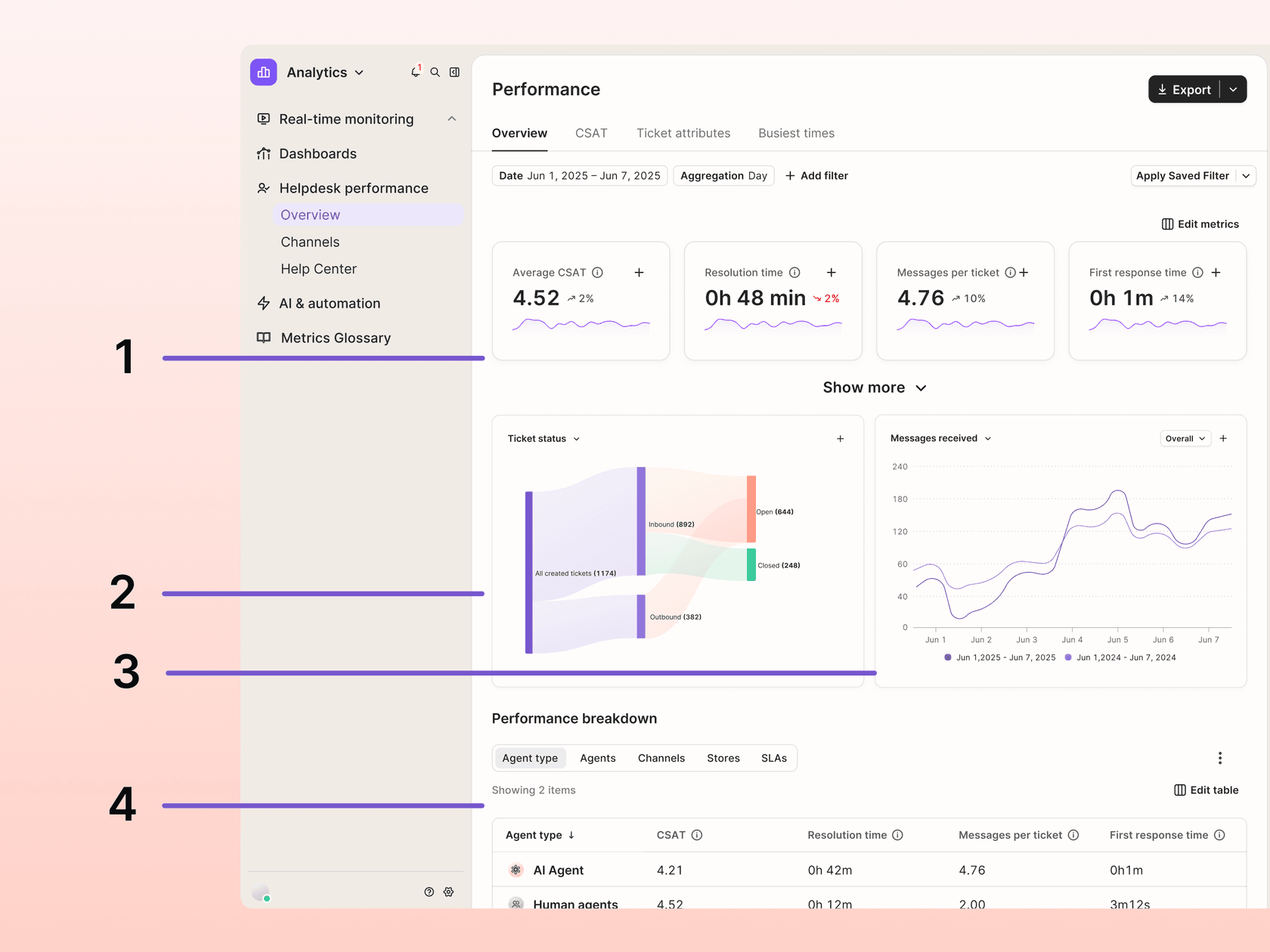Click the plus icon on Average CSAT card

(x=639, y=272)
